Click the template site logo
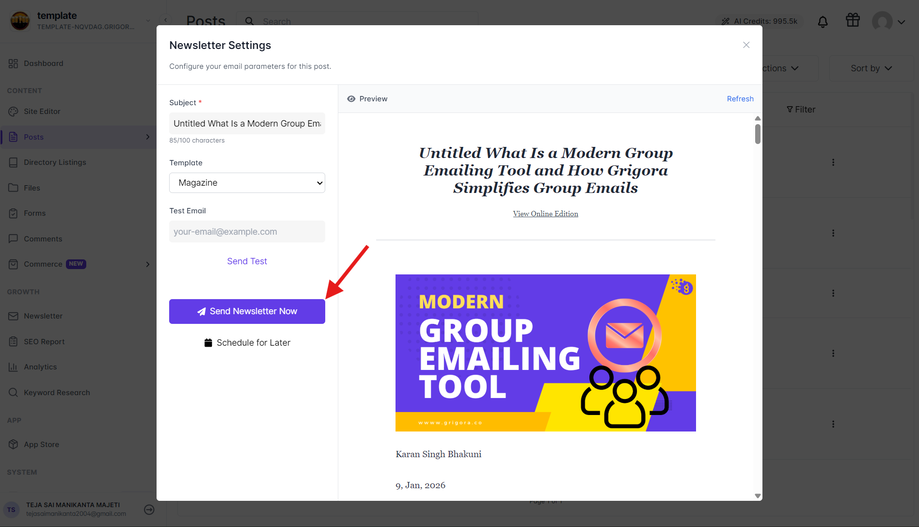The width and height of the screenshot is (919, 527). click(x=20, y=21)
